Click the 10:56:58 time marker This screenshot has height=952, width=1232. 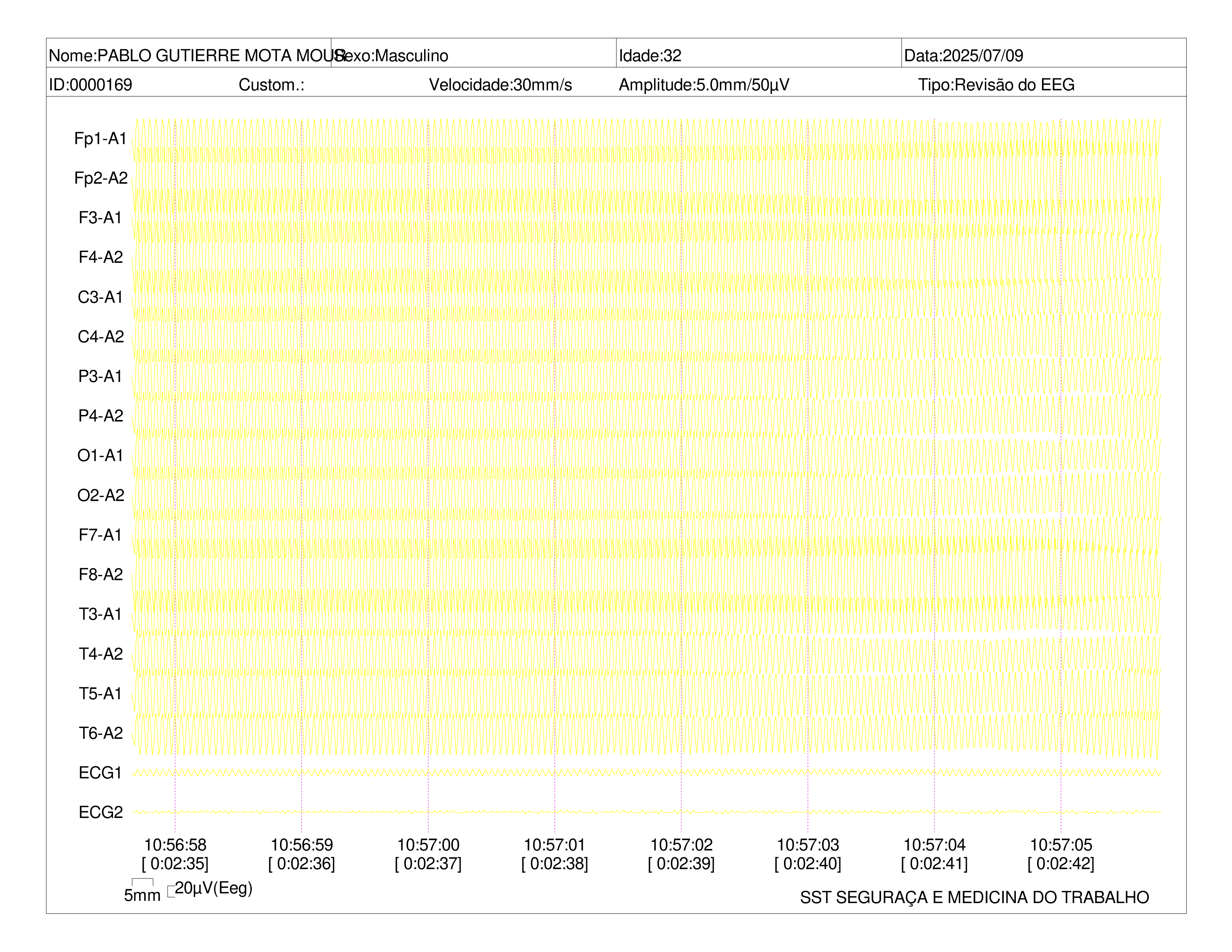pos(175,845)
